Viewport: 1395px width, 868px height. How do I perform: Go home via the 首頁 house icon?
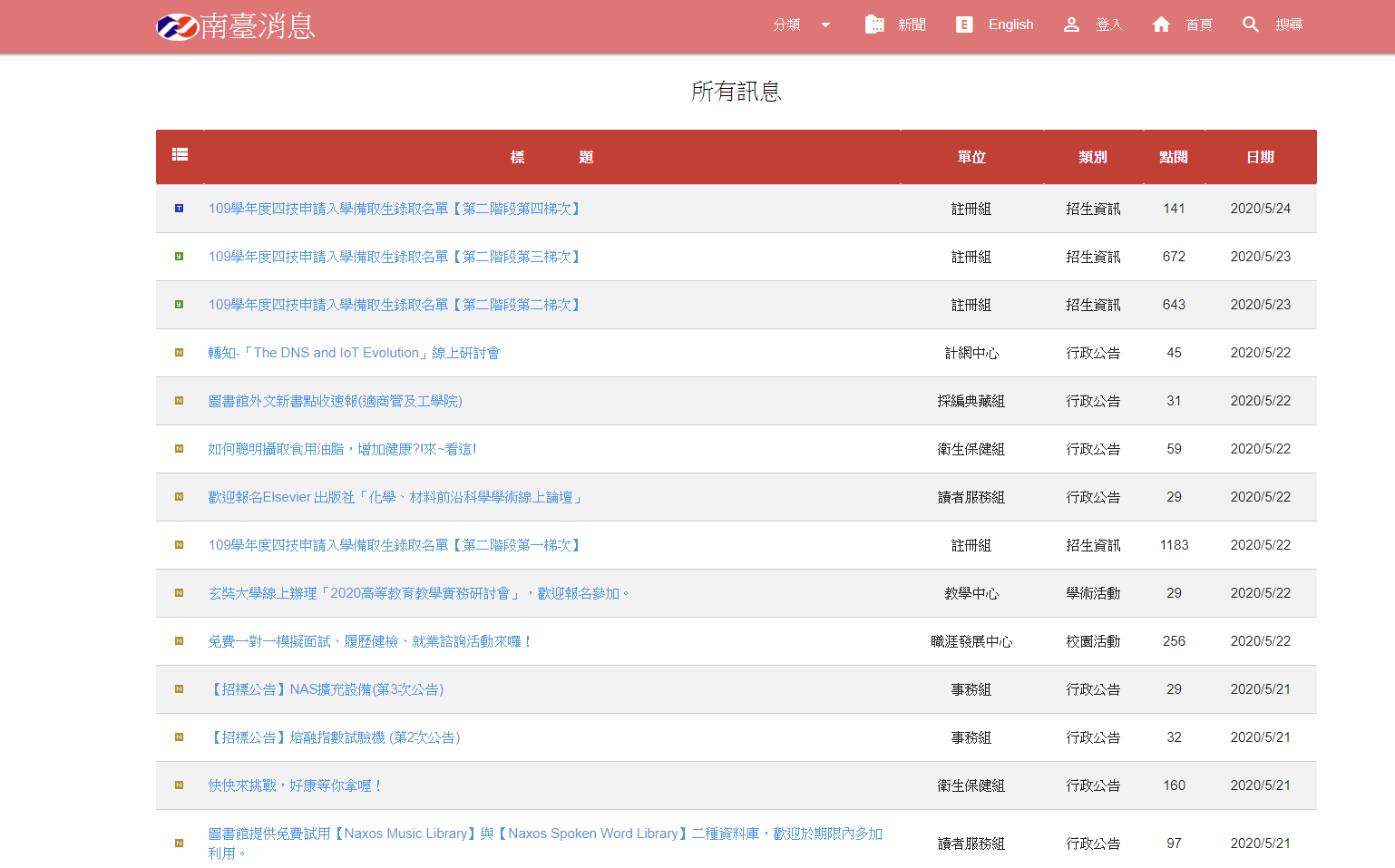tap(1161, 24)
